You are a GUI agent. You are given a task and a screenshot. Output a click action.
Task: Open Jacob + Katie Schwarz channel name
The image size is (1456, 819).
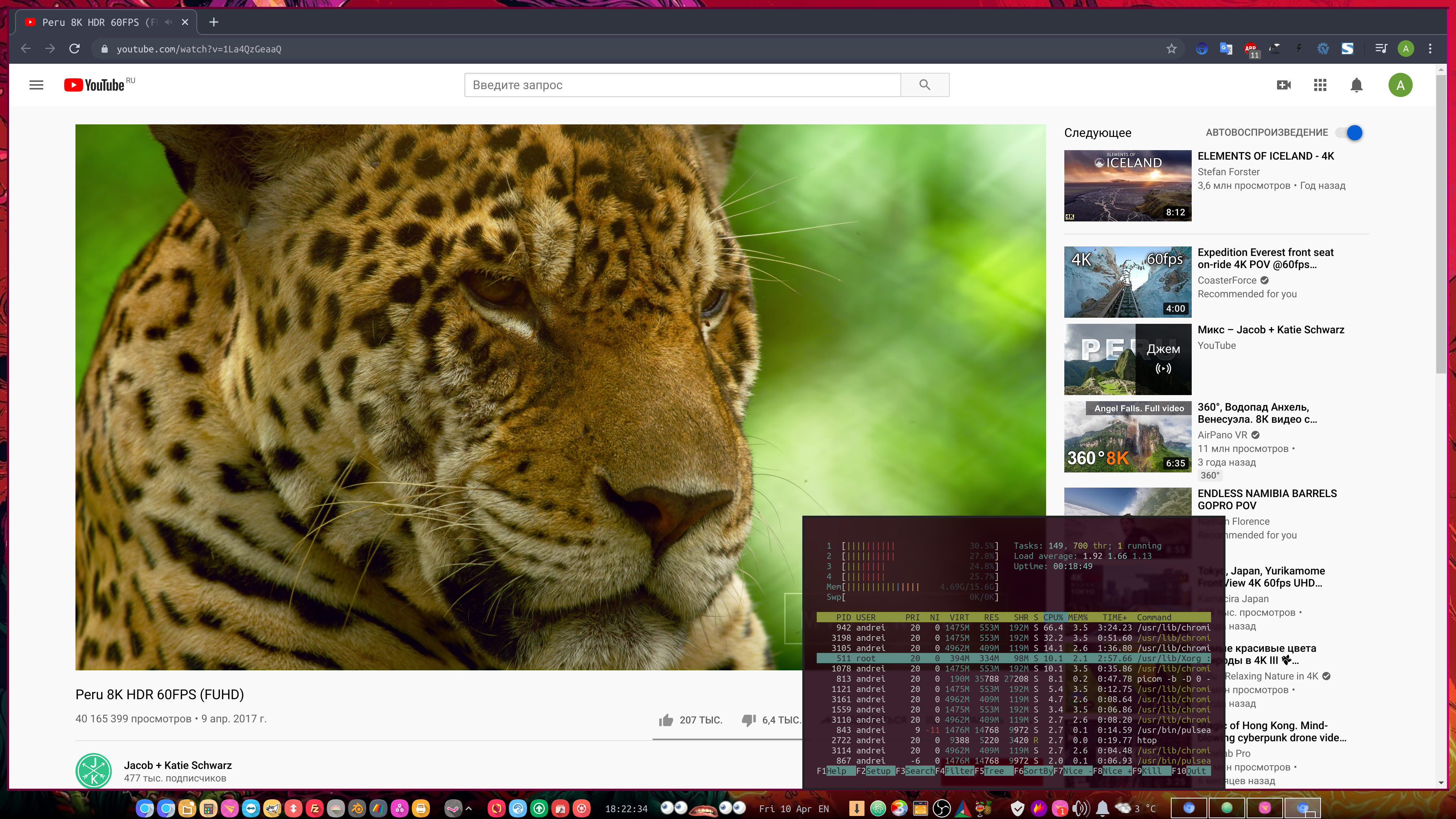point(177,765)
